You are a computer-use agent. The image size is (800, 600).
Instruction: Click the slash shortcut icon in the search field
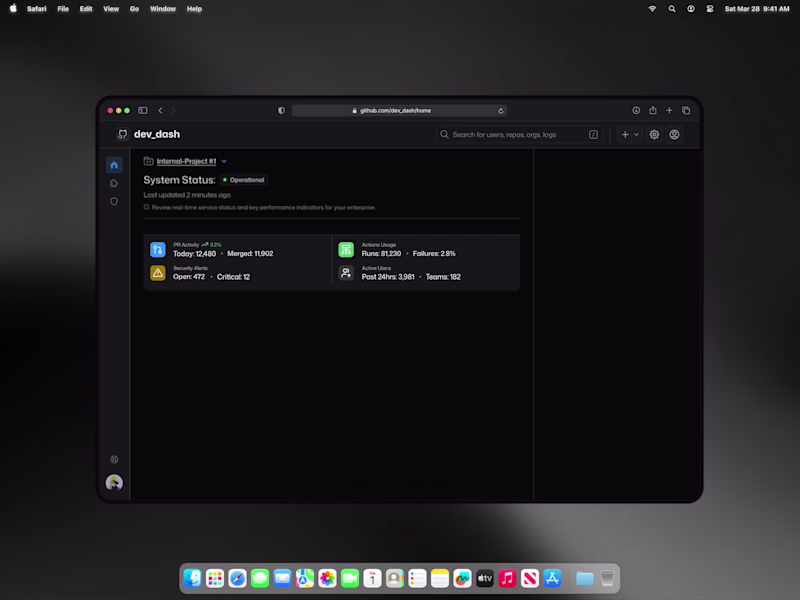593,135
